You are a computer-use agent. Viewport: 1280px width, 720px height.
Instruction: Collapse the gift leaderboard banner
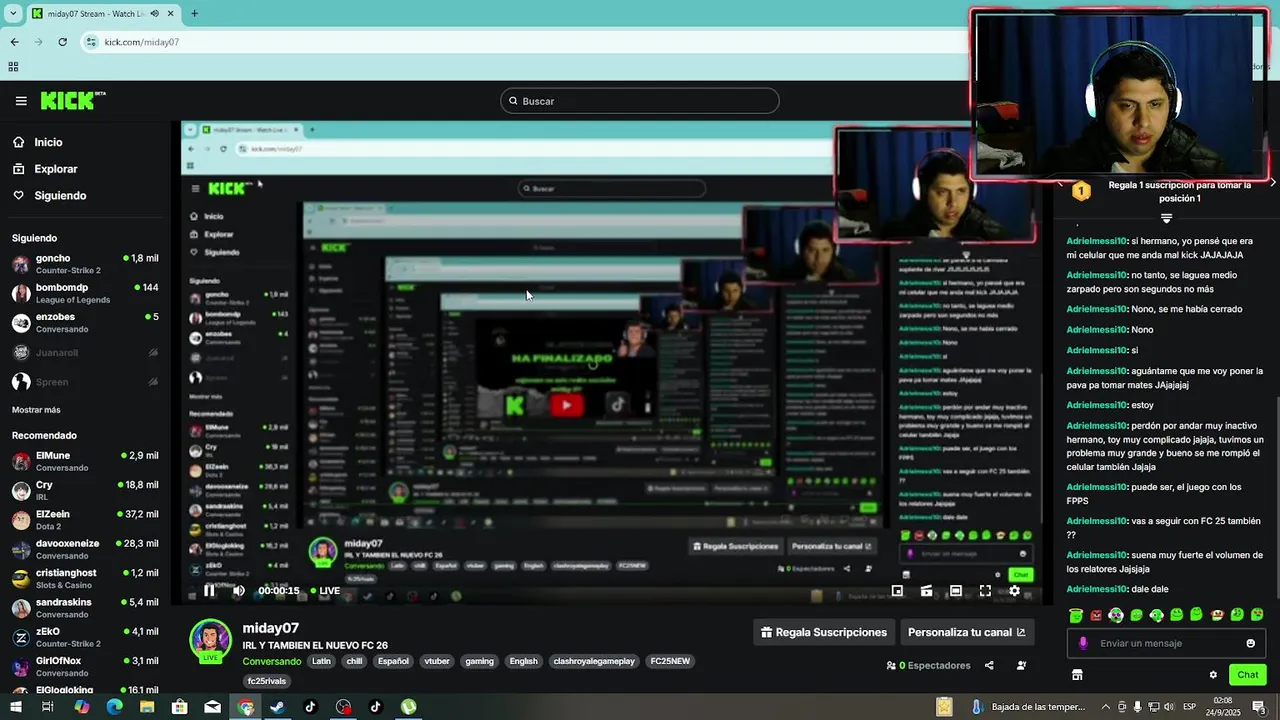click(x=1166, y=218)
